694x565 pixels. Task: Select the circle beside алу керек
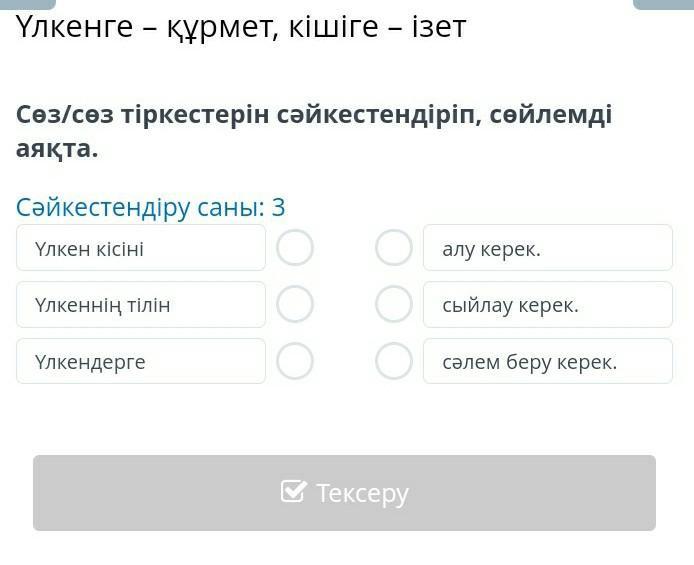click(394, 248)
